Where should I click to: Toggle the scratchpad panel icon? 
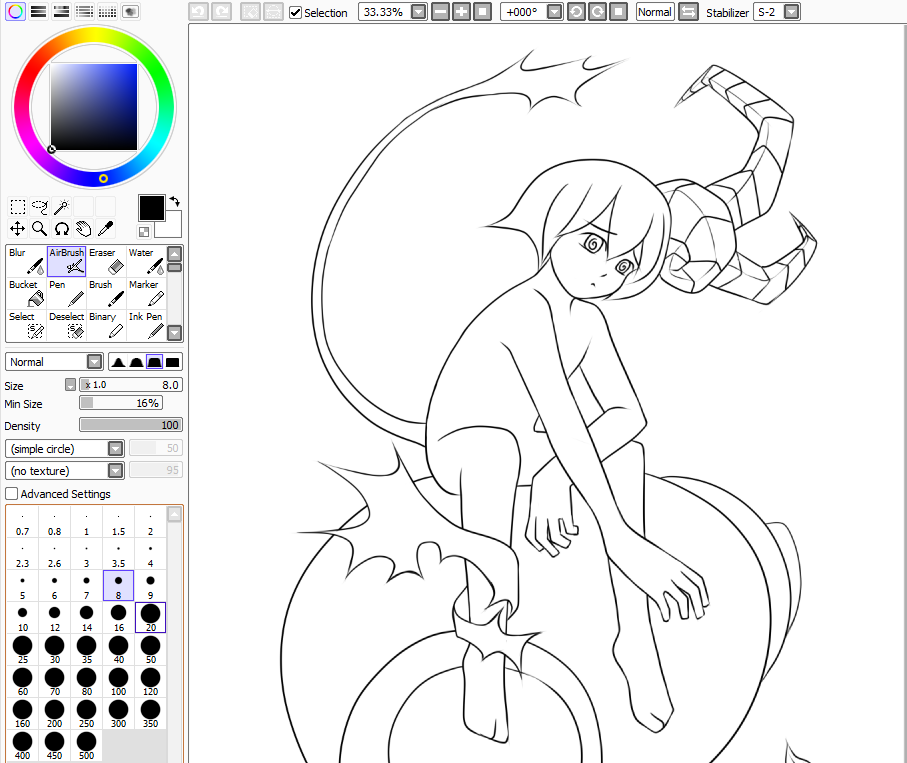pos(130,12)
